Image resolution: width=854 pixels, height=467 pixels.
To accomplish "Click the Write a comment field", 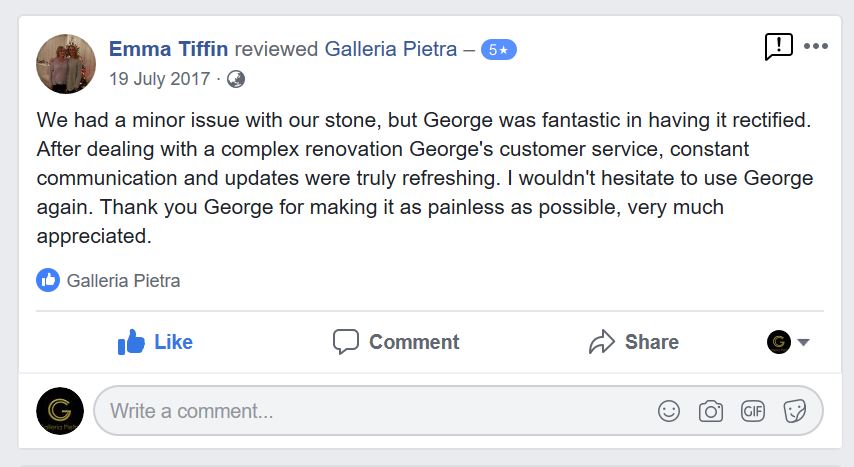I will [370, 411].
